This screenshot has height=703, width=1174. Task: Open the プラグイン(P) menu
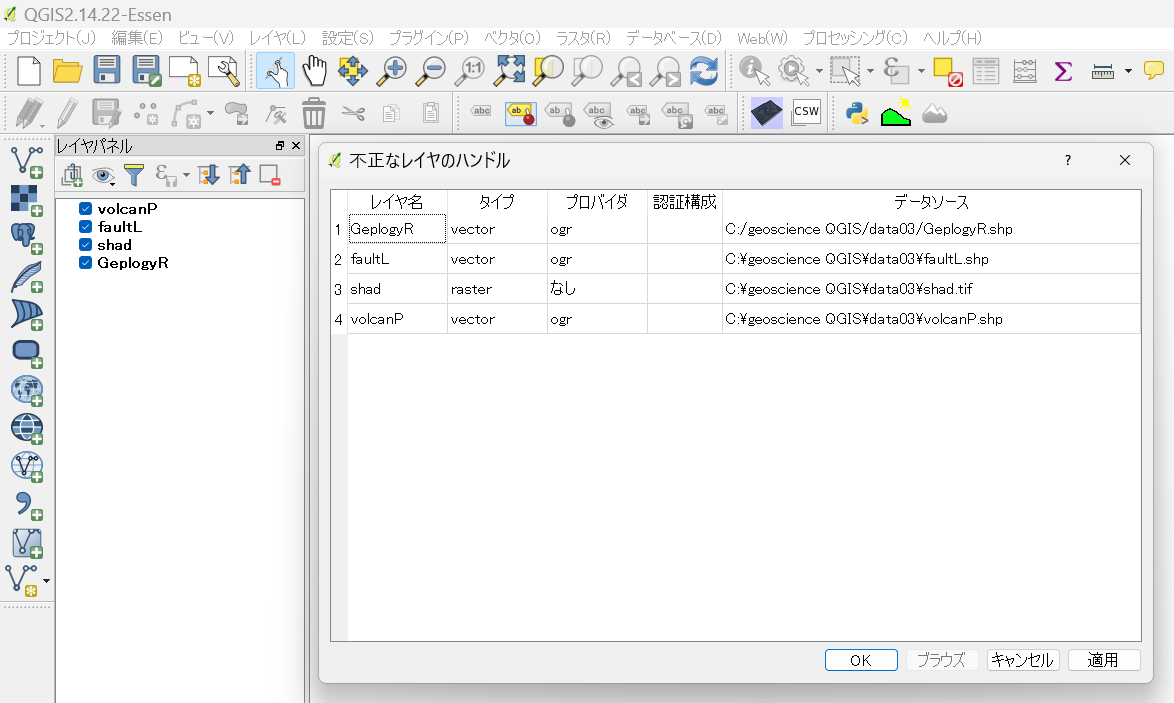point(428,38)
